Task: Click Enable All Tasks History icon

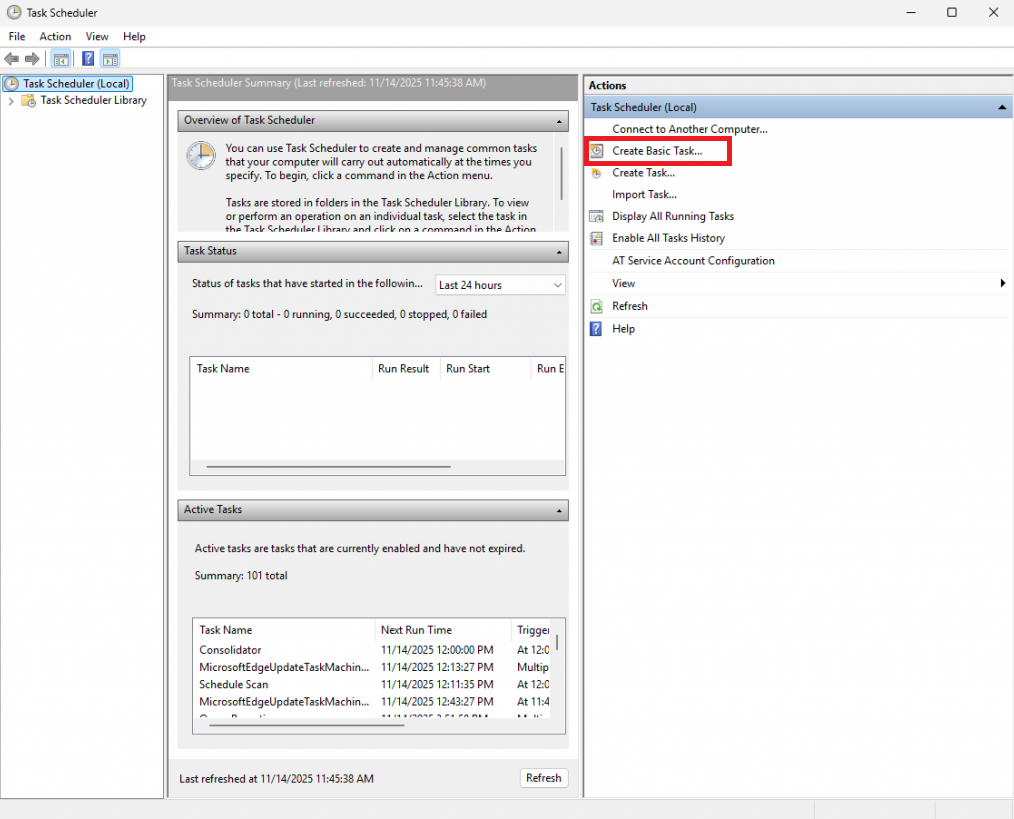Action: point(594,238)
